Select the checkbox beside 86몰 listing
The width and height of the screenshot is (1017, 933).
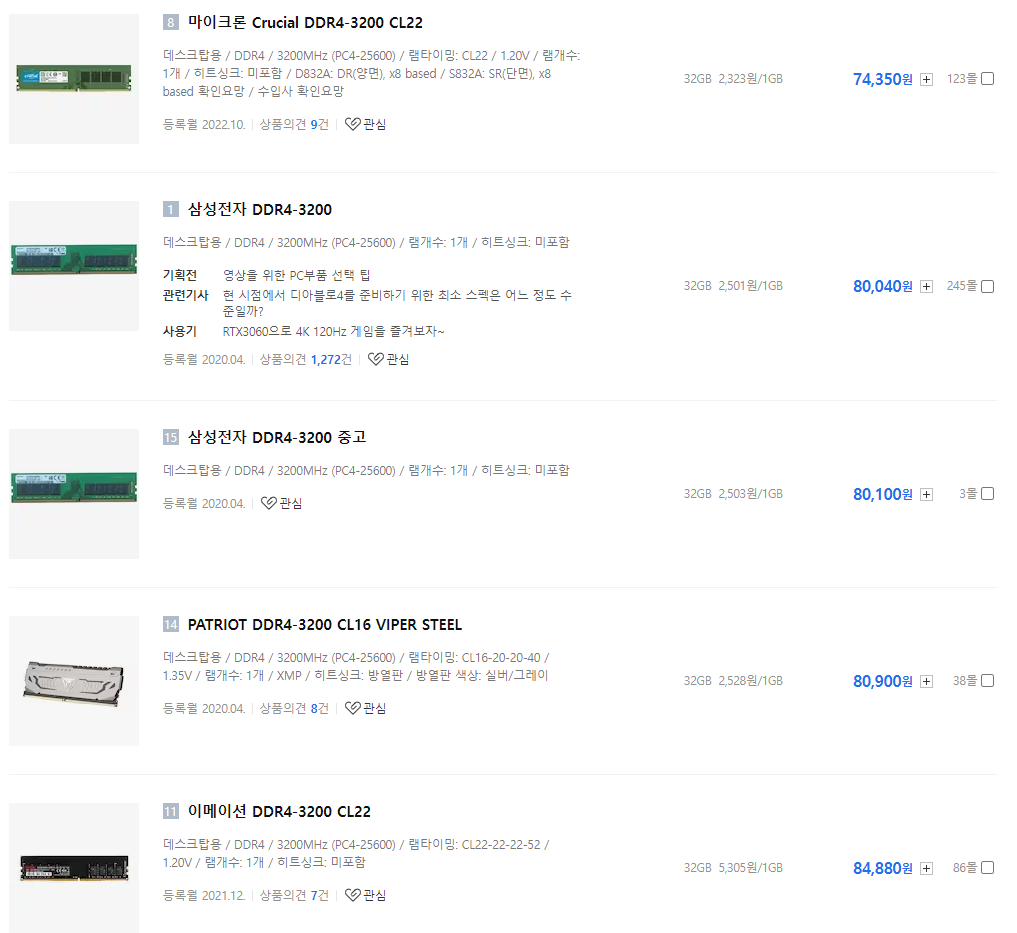[987, 867]
